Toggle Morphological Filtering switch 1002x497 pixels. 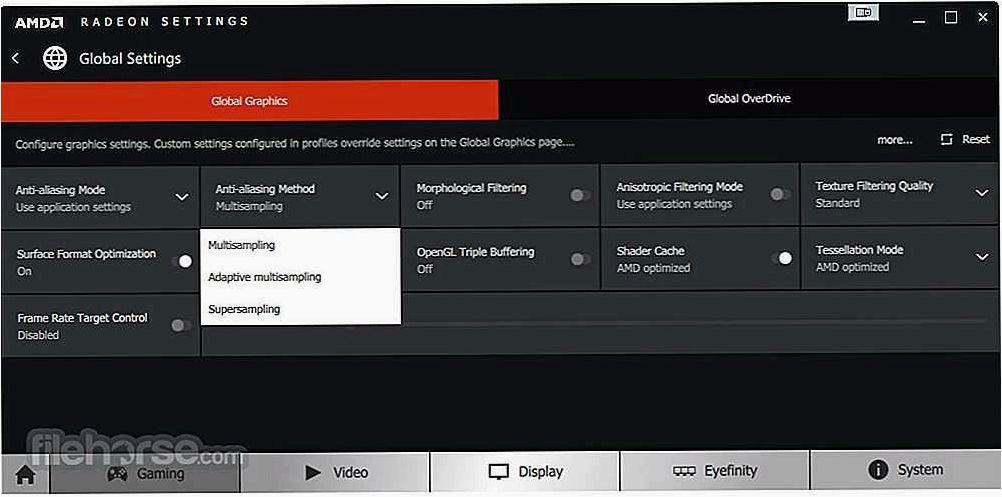[581, 195]
